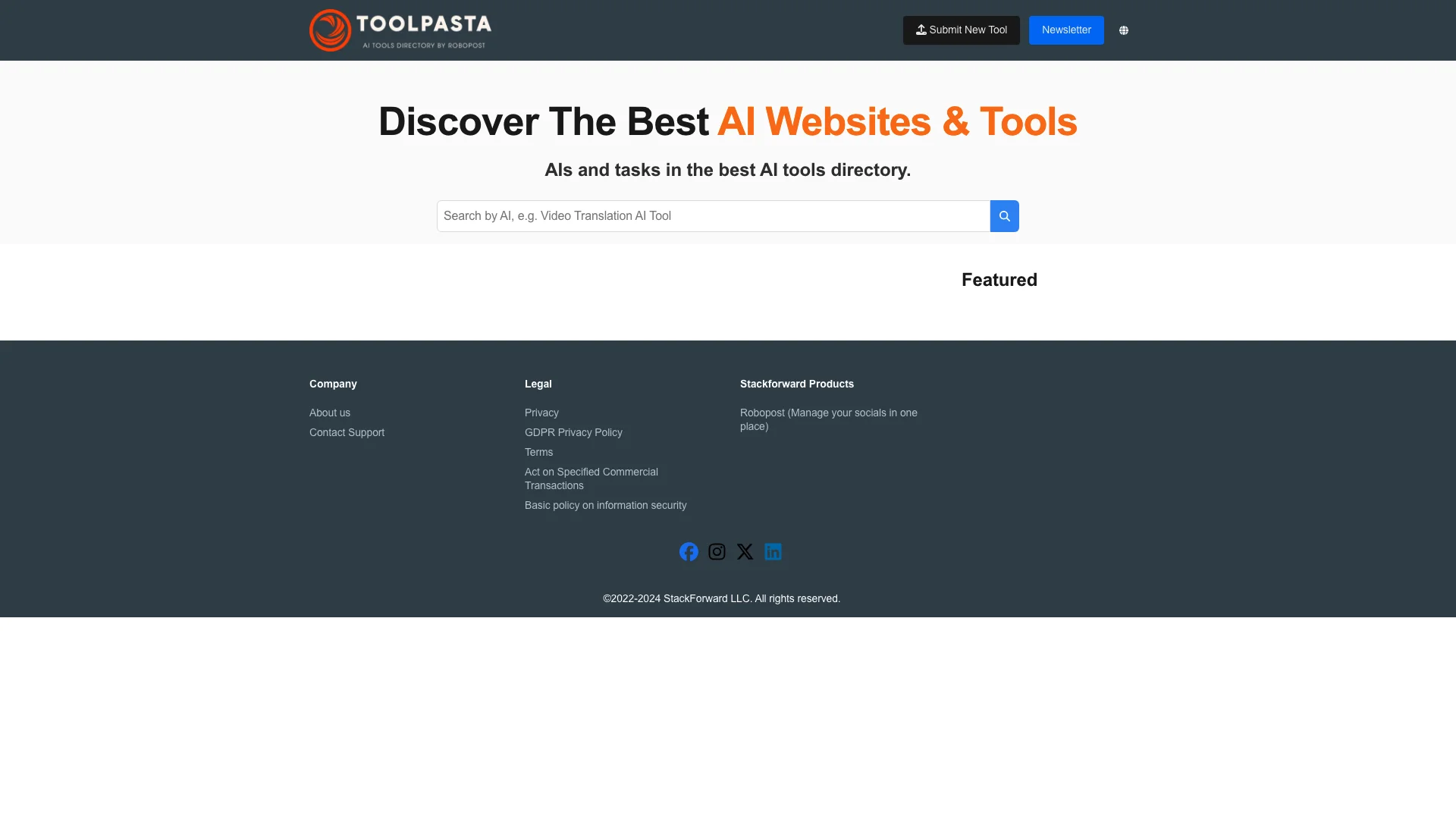Click the Featured section expander

point(999,279)
